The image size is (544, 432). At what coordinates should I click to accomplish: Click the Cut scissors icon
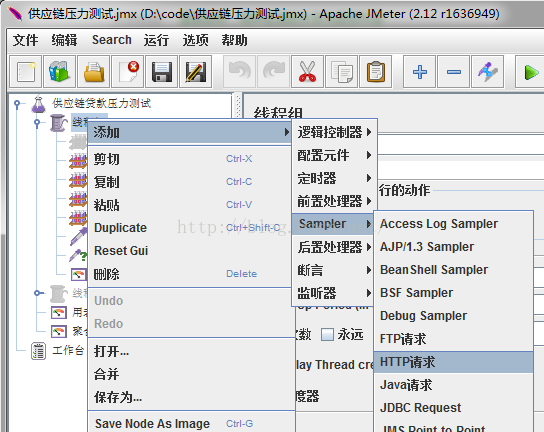[x=308, y=72]
